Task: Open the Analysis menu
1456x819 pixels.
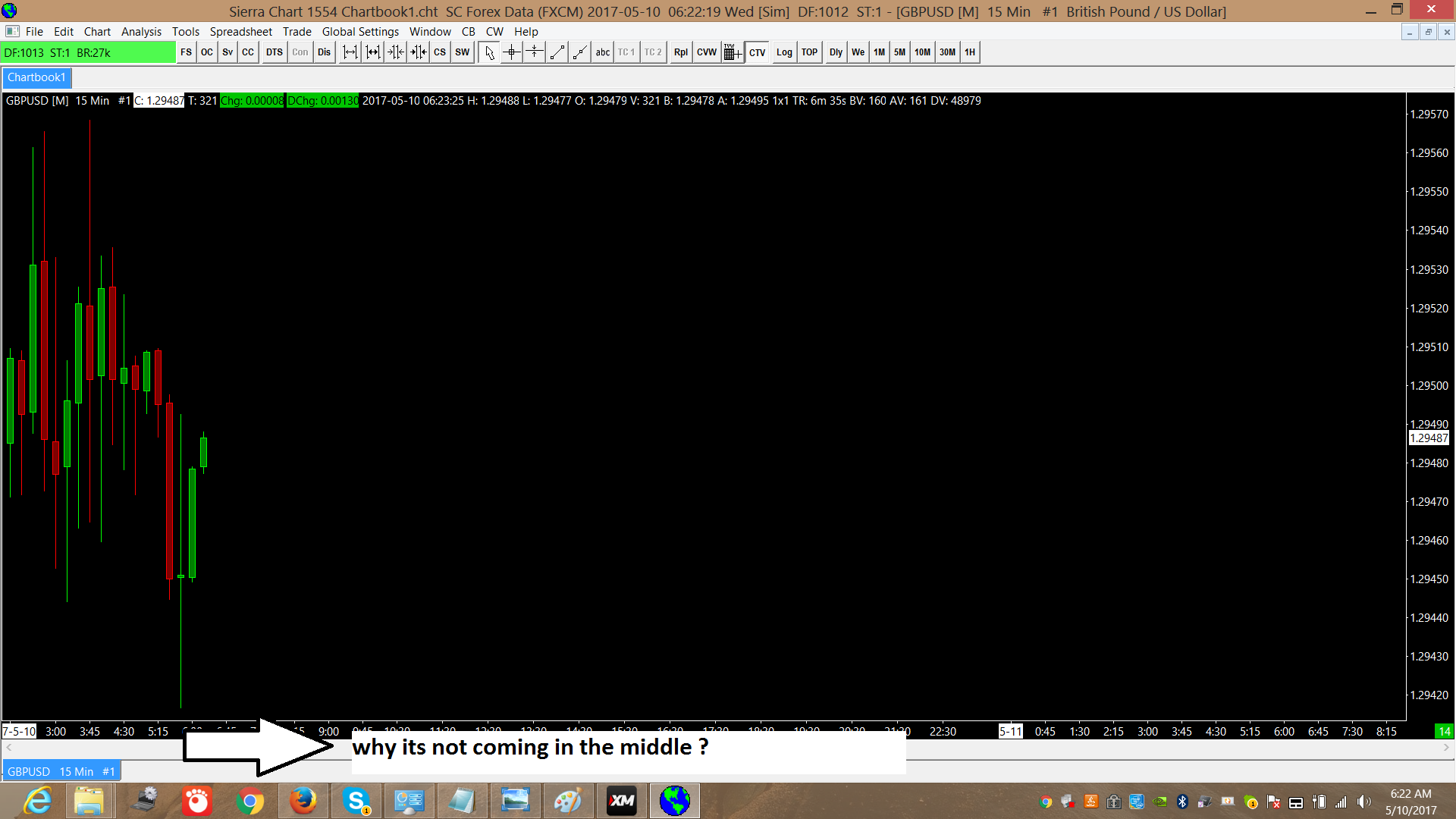Action: pos(141,31)
